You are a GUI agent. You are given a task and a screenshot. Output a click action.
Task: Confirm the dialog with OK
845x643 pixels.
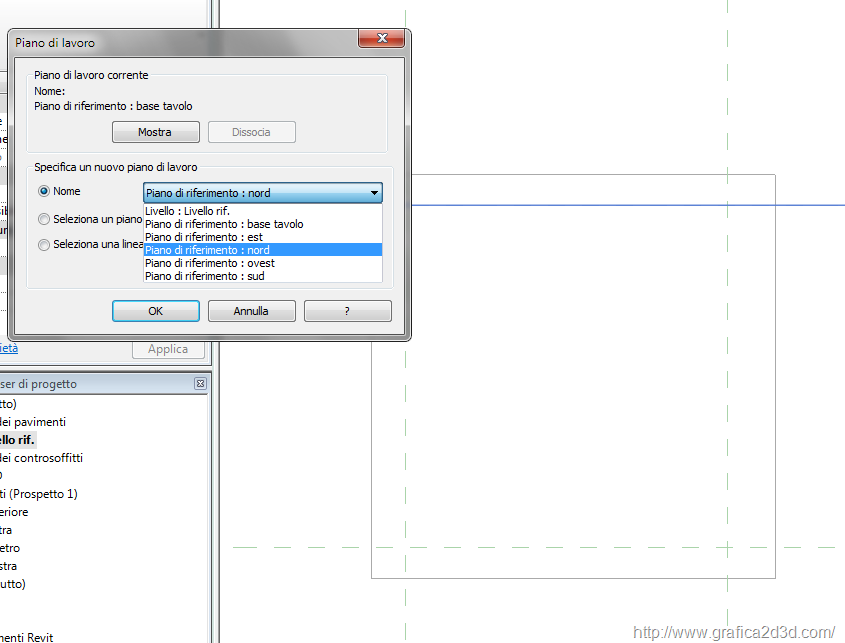click(156, 311)
